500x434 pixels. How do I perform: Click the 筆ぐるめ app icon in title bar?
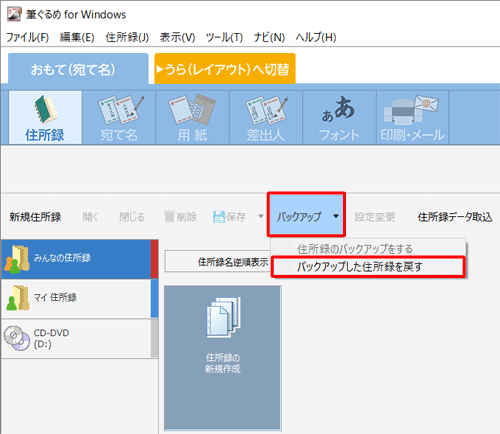(x=14, y=14)
